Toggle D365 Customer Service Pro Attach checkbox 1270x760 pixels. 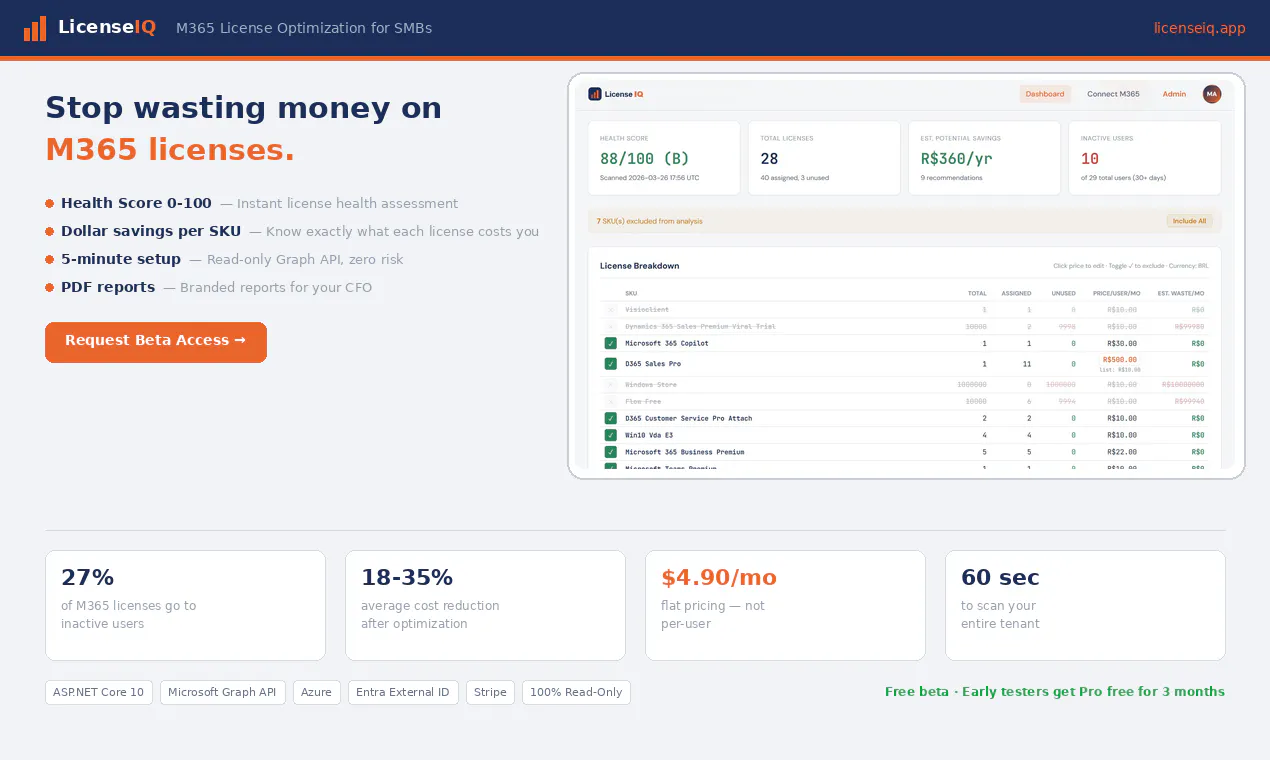[611, 418]
